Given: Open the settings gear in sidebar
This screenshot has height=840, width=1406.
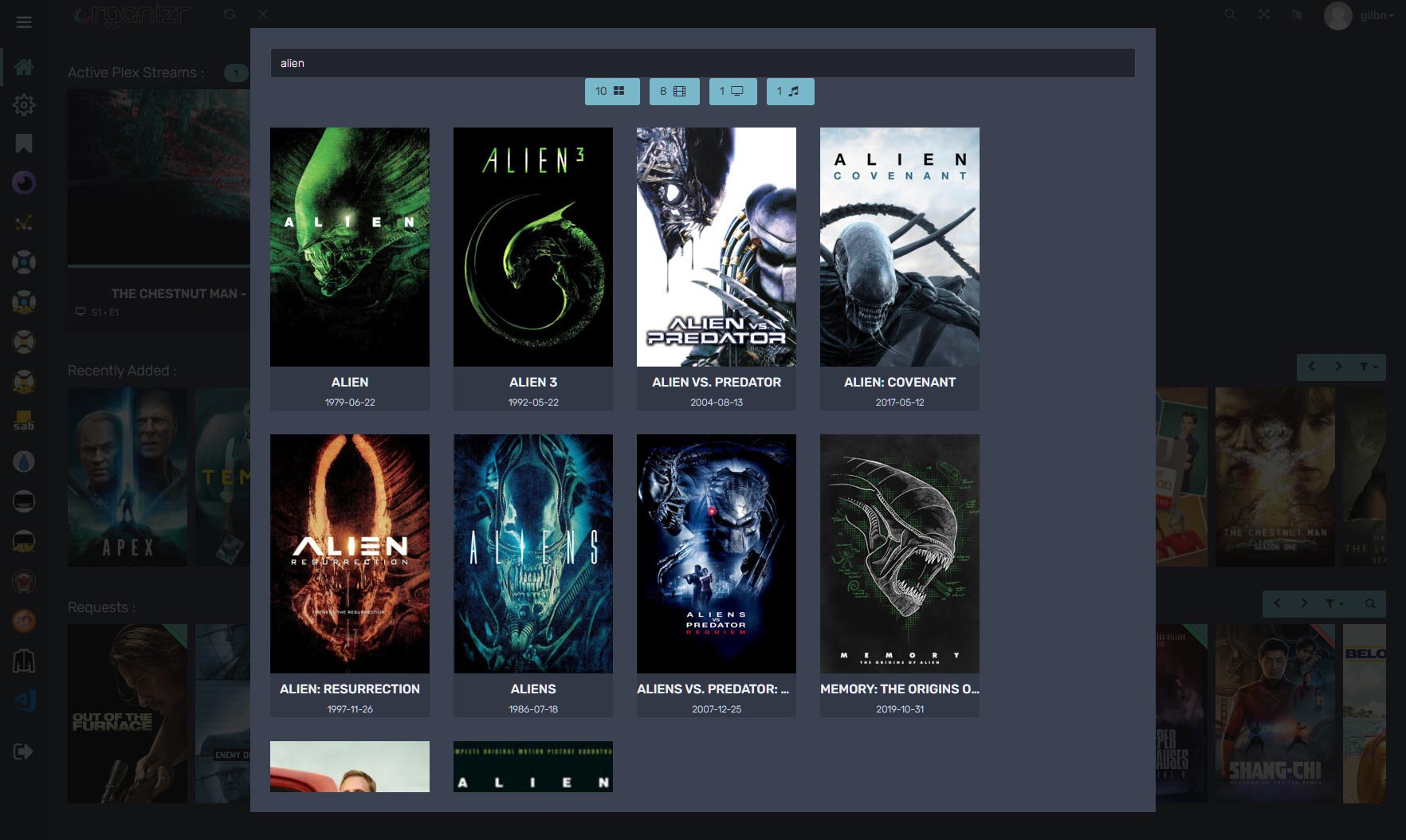Looking at the screenshot, I should 24,104.
